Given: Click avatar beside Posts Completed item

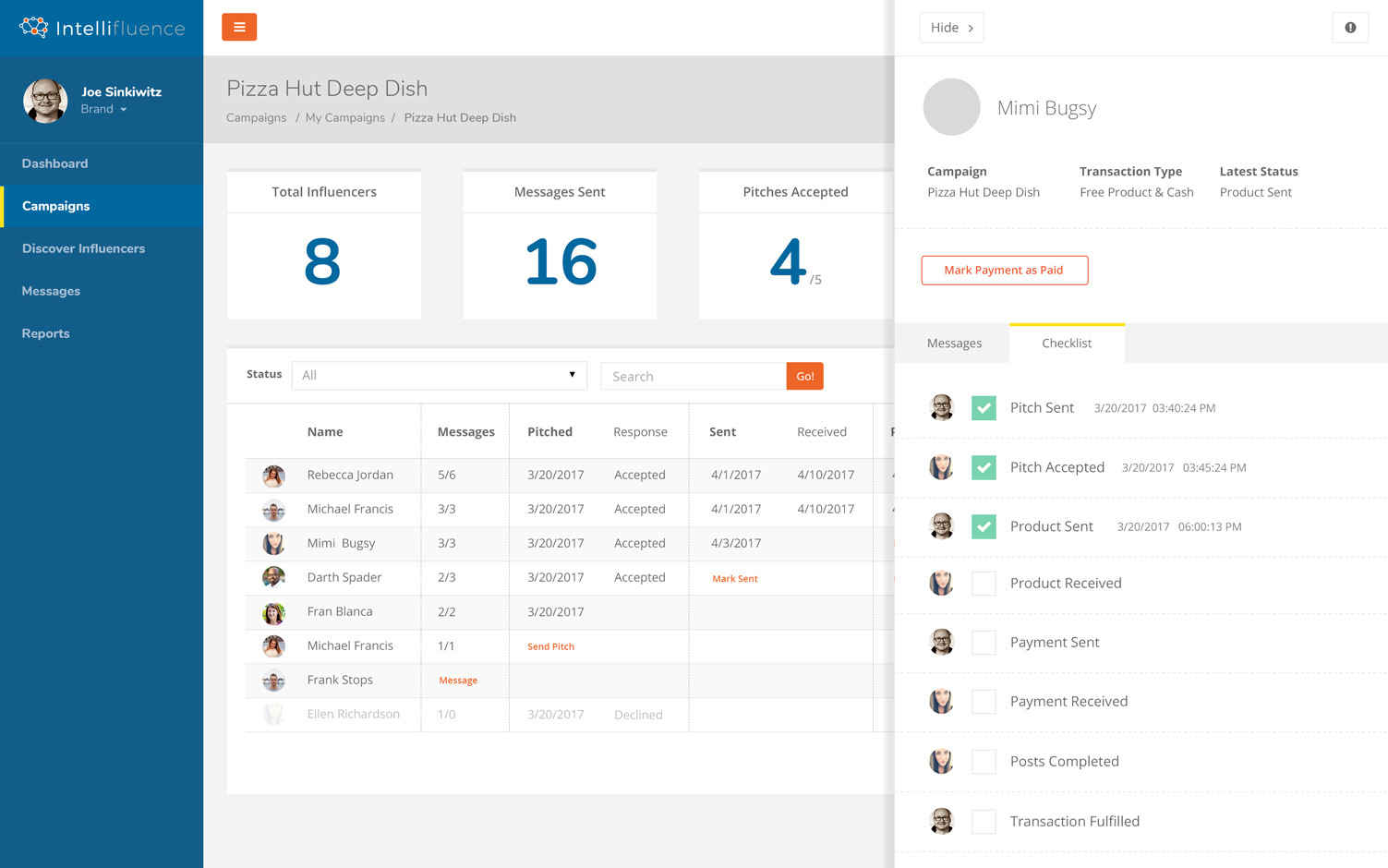Looking at the screenshot, I should 941,761.
